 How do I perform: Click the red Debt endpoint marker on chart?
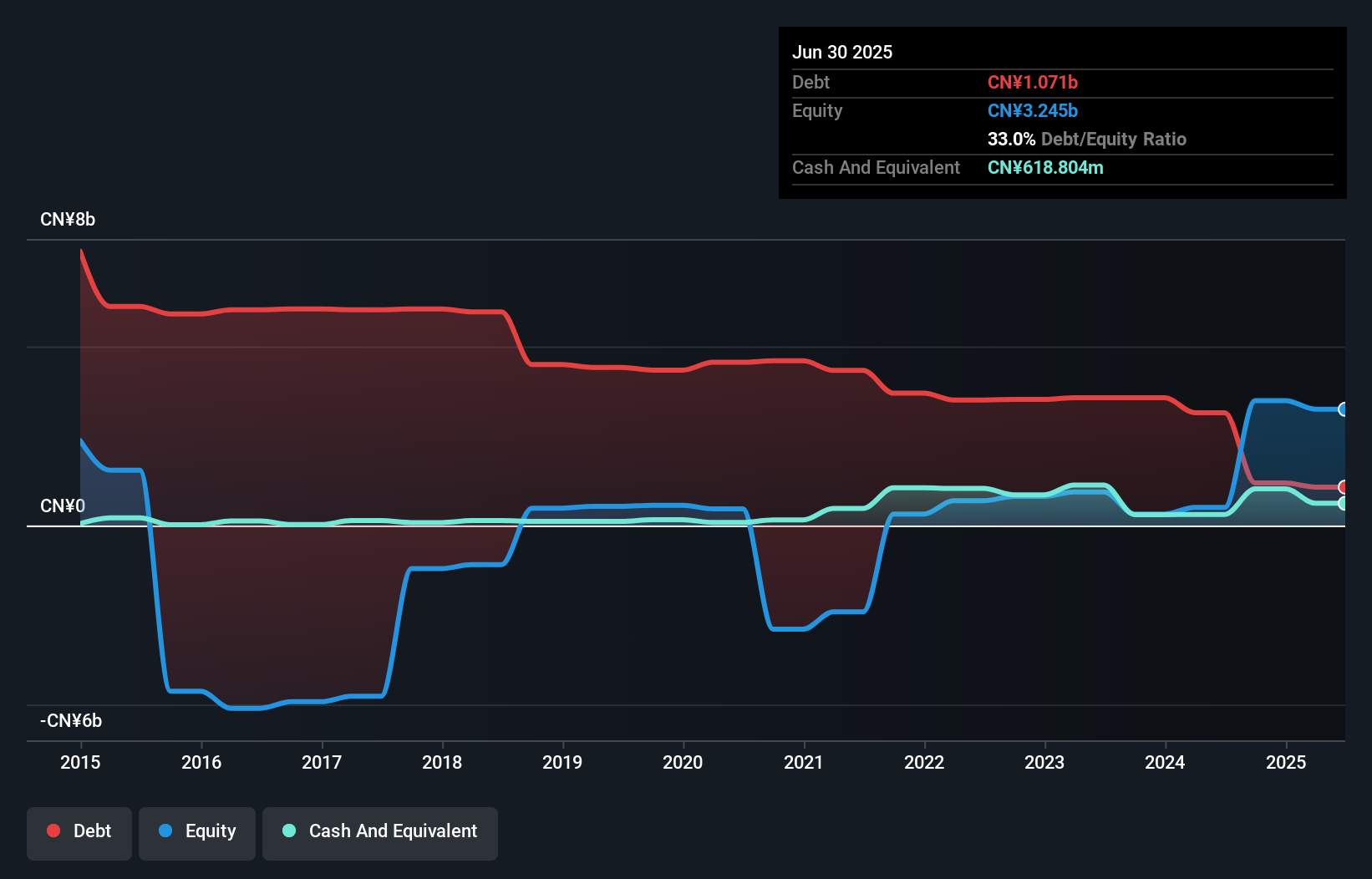point(1343,485)
